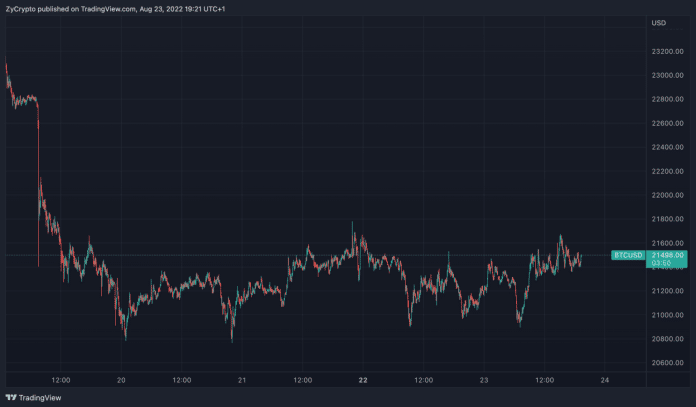The image size is (696, 407).
Task: Click date label 20 on time axis
Action: click(x=121, y=380)
